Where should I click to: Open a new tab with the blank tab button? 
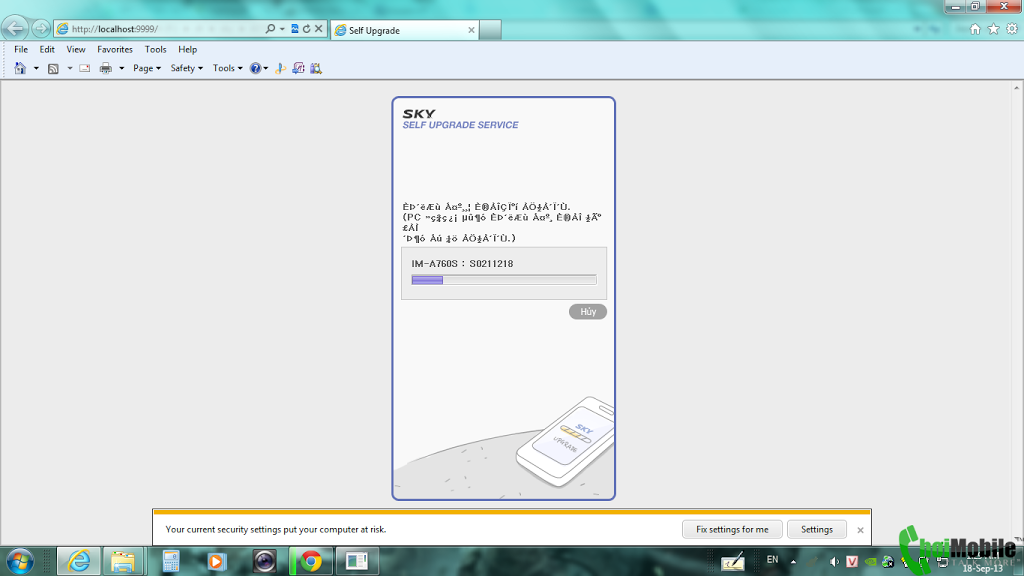(x=490, y=30)
